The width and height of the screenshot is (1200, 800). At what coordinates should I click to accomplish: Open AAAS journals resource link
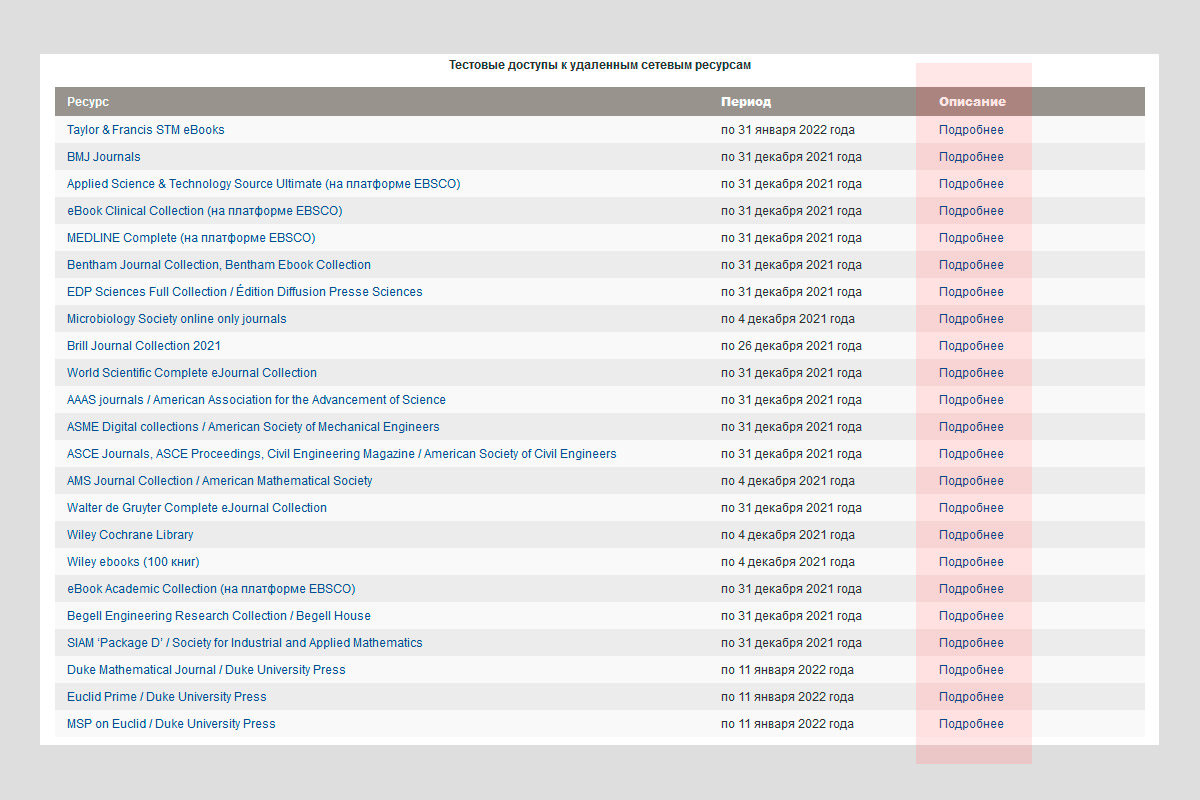[x=256, y=400]
